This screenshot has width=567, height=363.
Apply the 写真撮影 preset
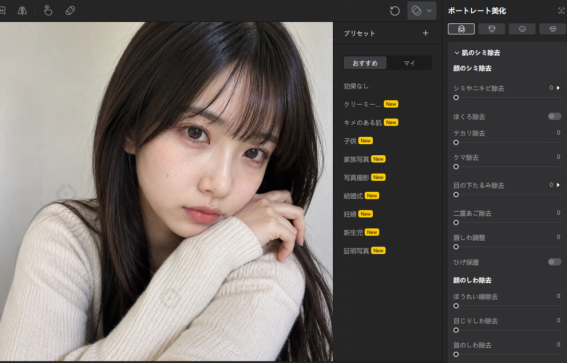[x=364, y=178]
